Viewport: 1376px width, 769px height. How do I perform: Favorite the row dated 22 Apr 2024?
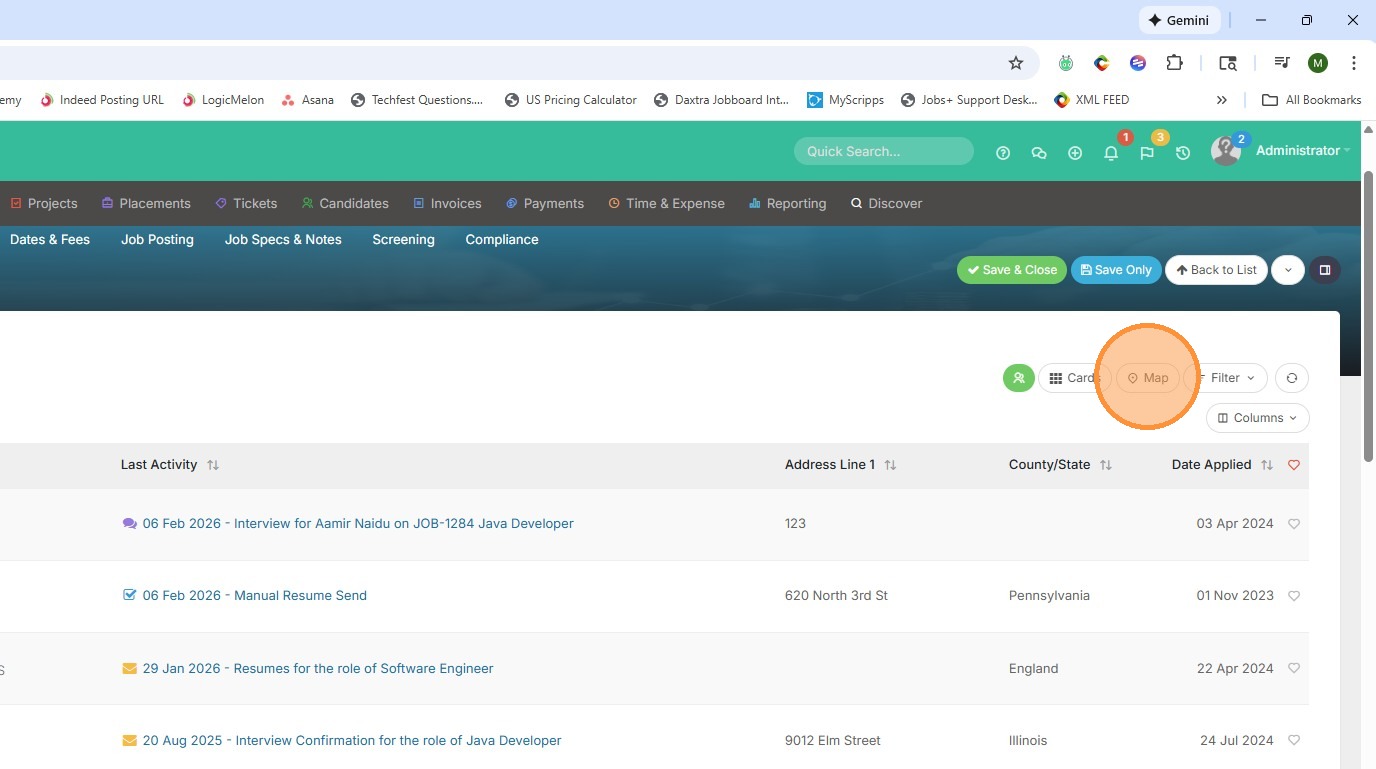[x=1294, y=669]
